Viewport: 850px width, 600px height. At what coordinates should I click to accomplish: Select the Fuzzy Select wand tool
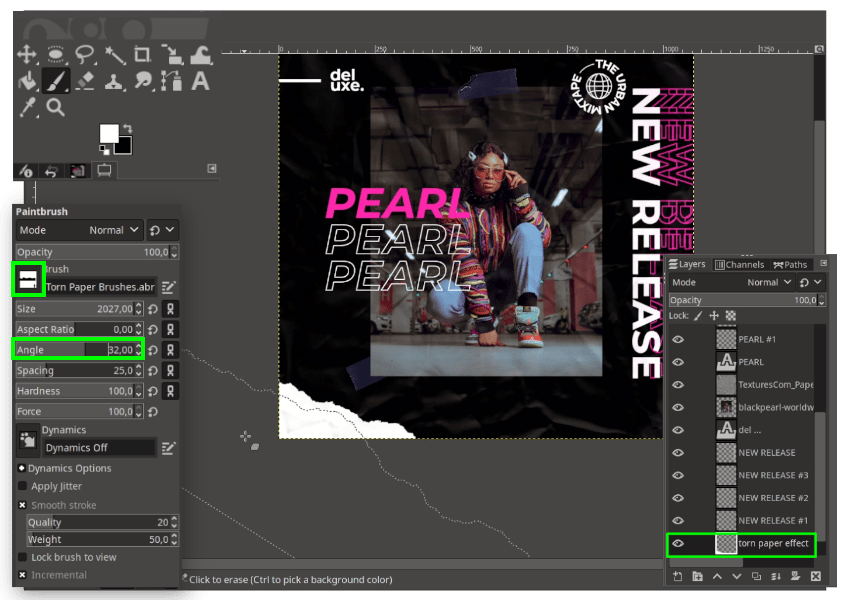point(114,54)
